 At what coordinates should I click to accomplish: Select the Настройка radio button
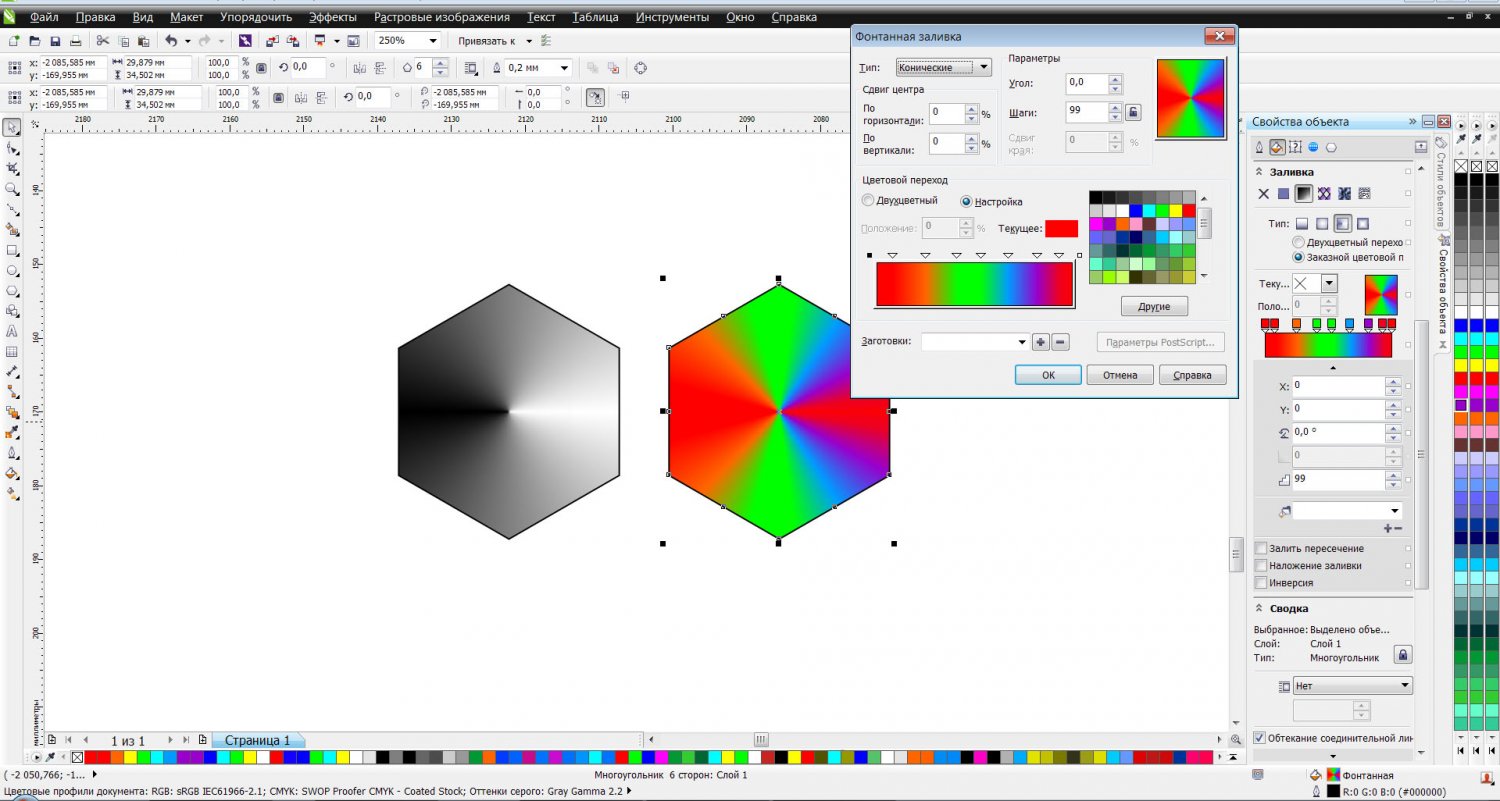click(x=966, y=201)
